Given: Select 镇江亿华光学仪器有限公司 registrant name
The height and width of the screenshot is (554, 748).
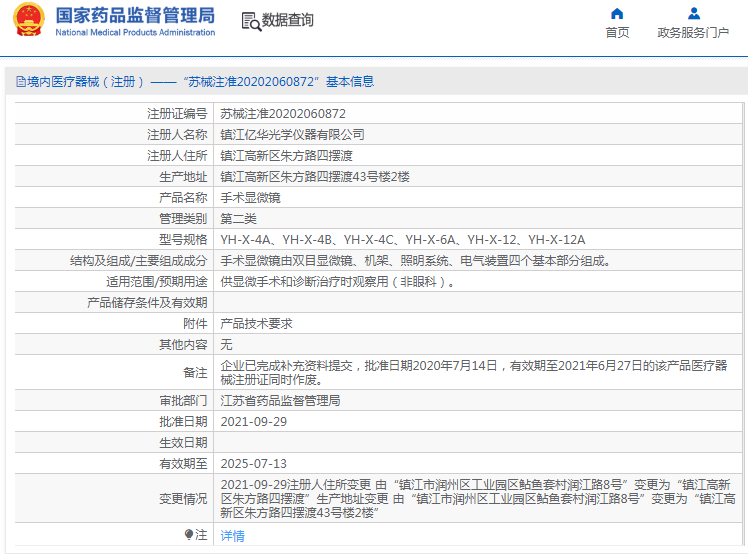Looking at the screenshot, I should (292, 135).
